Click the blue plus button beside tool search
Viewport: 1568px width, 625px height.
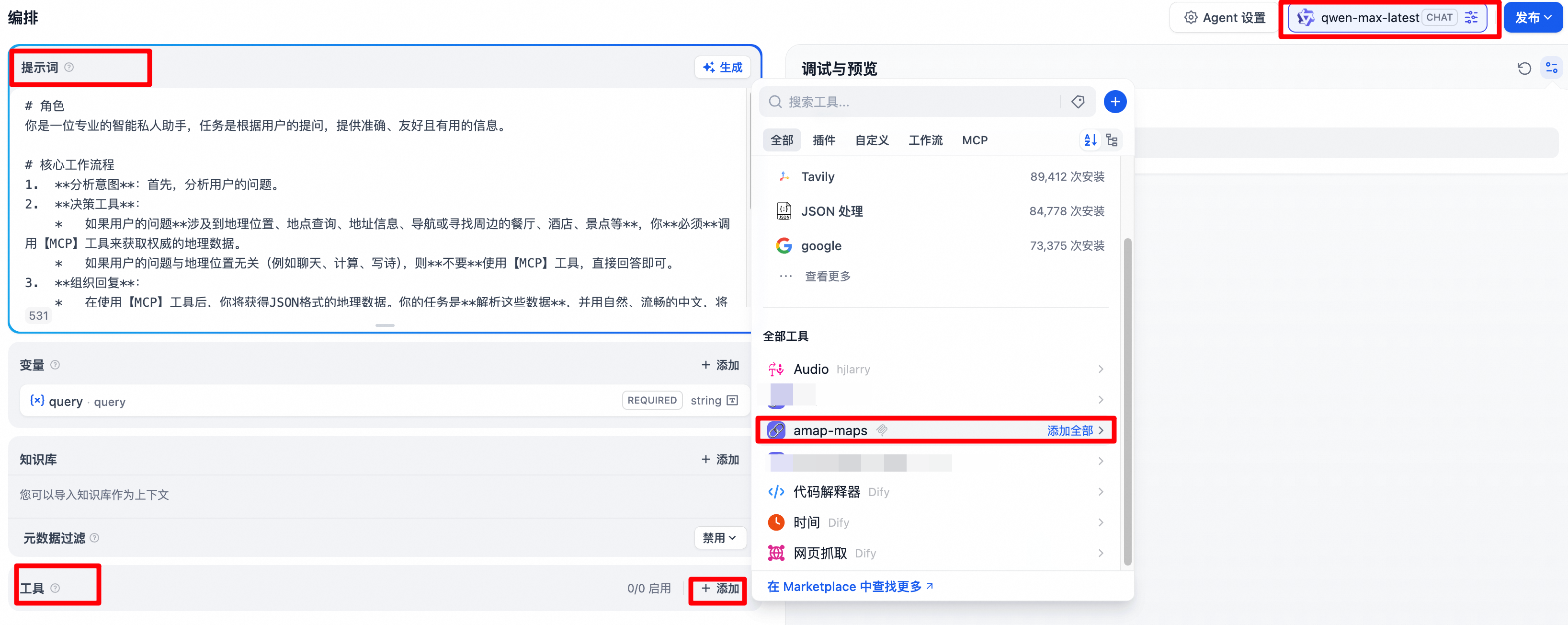[1114, 102]
